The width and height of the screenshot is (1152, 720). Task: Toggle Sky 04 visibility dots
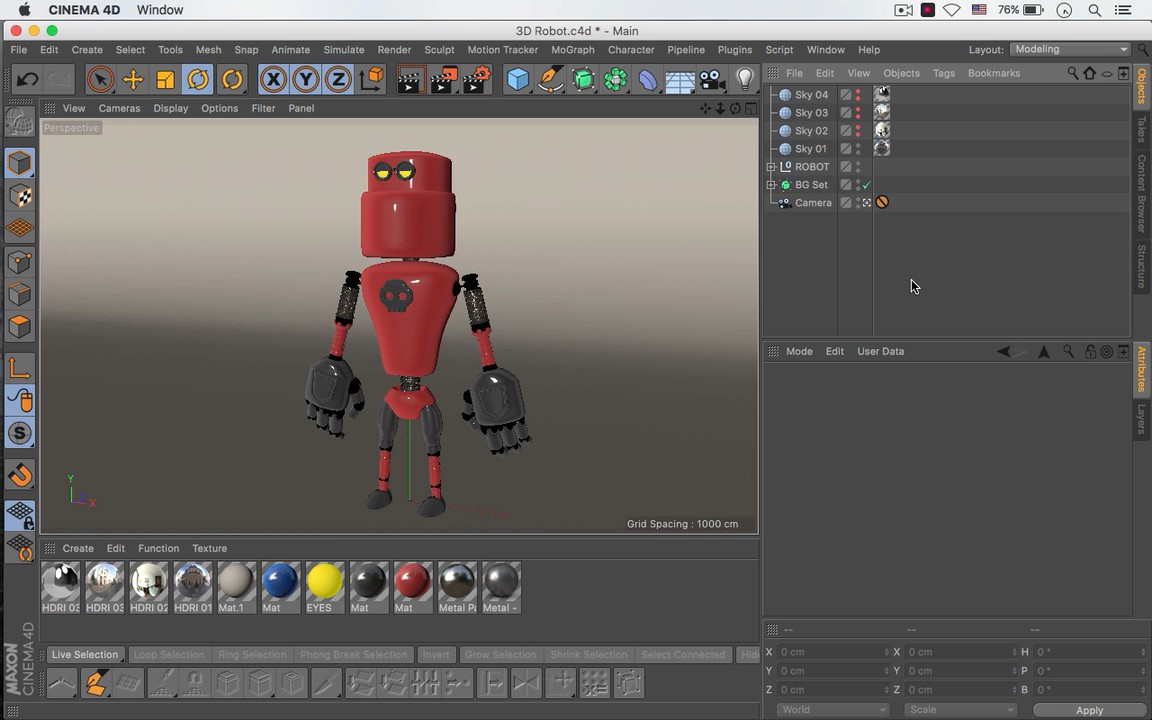point(858,95)
